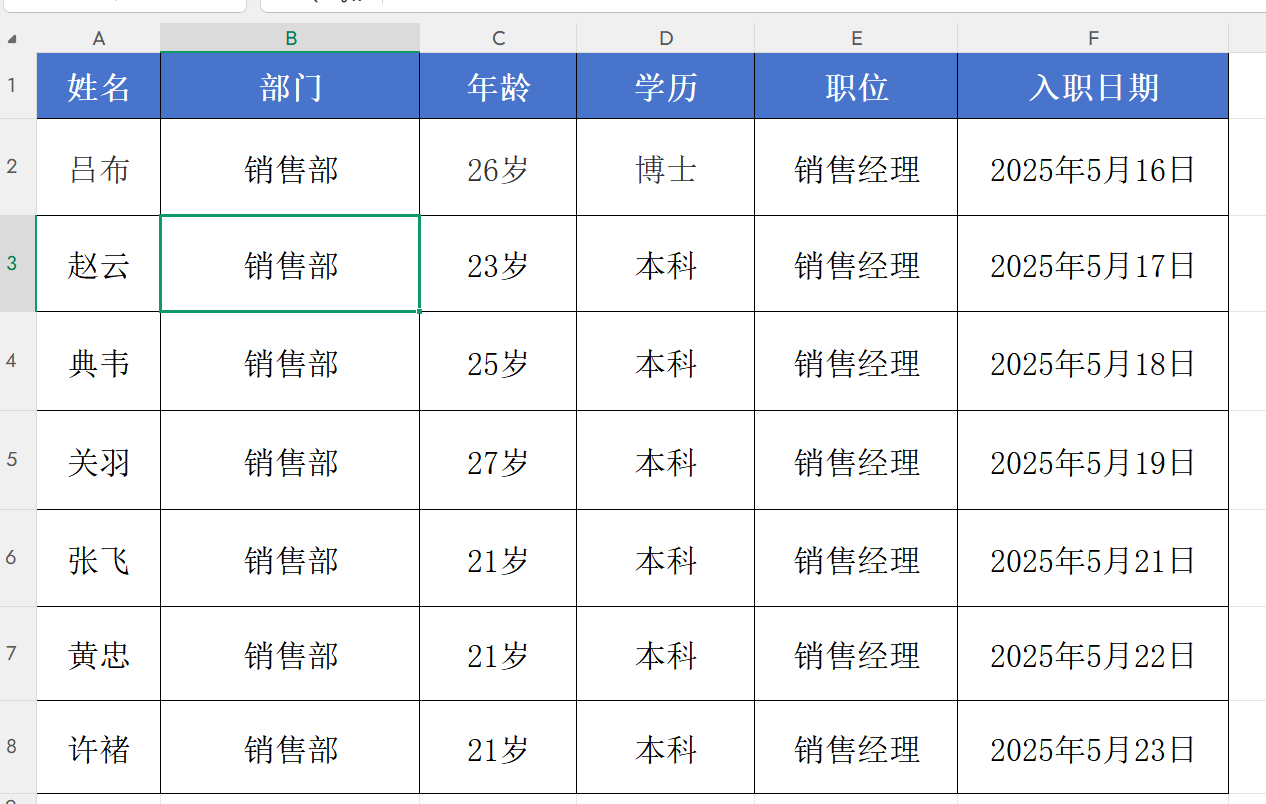The height and width of the screenshot is (804, 1266).
Task: Select 吕布's 销售经理 position cell
Action: coord(856,167)
